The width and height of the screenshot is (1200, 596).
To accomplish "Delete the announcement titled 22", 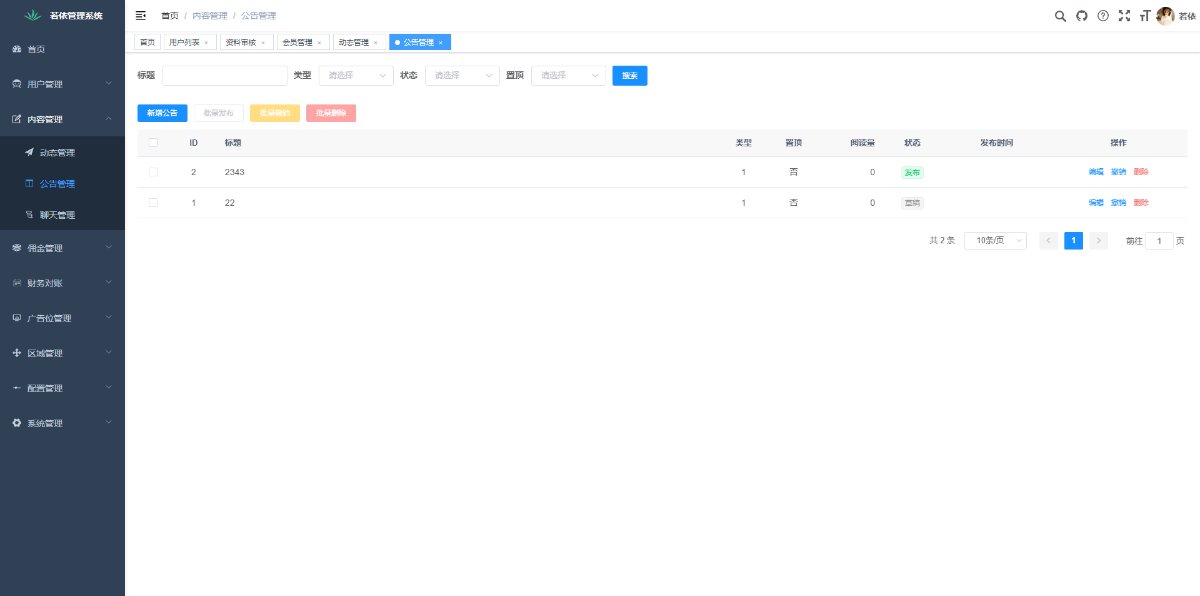I will pyautogui.click(x=1141, y=202).
